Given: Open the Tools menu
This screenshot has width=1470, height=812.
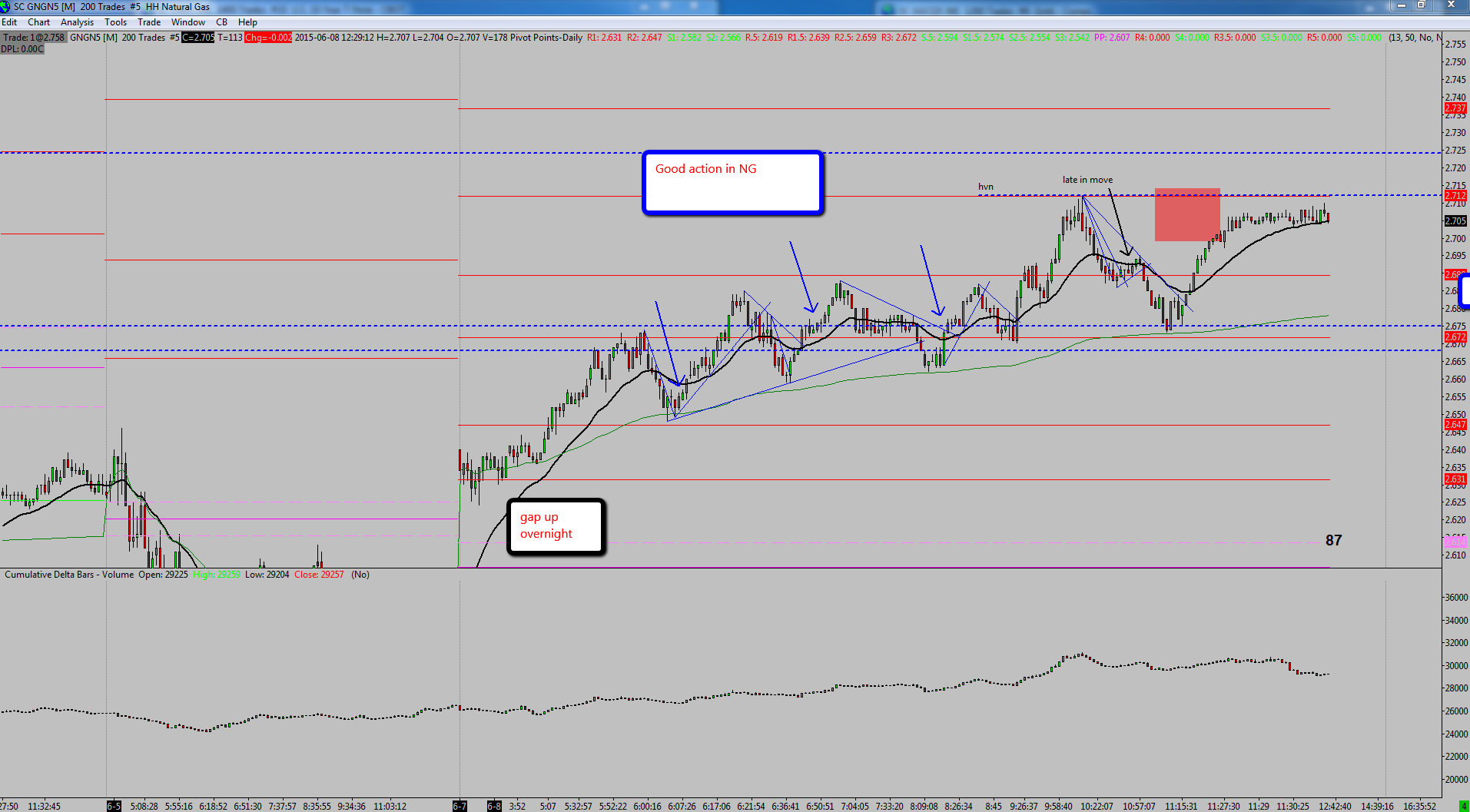Looking at the screenshot, I should pyautogui.click(x=115, y=22).
